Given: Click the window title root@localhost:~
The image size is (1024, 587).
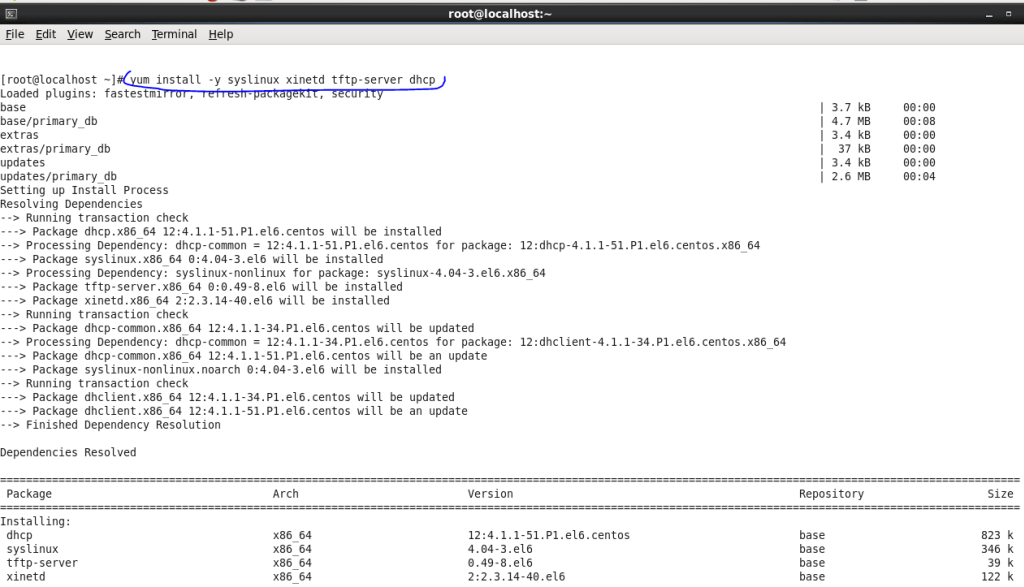Looking at the screenshot, I should coord(500,14).
